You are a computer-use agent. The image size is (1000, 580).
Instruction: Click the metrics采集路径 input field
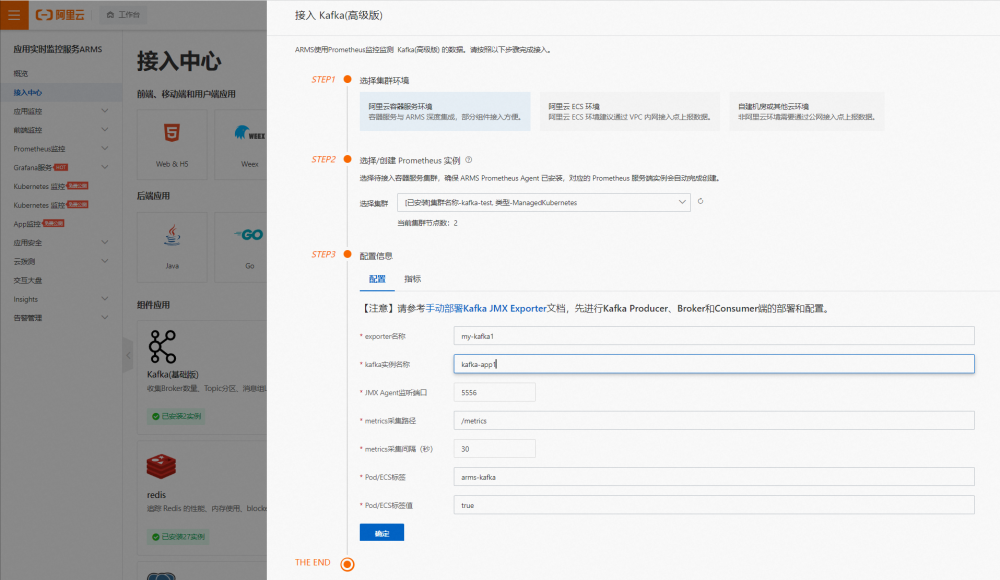pyautogui.click(x=714, y=420)
